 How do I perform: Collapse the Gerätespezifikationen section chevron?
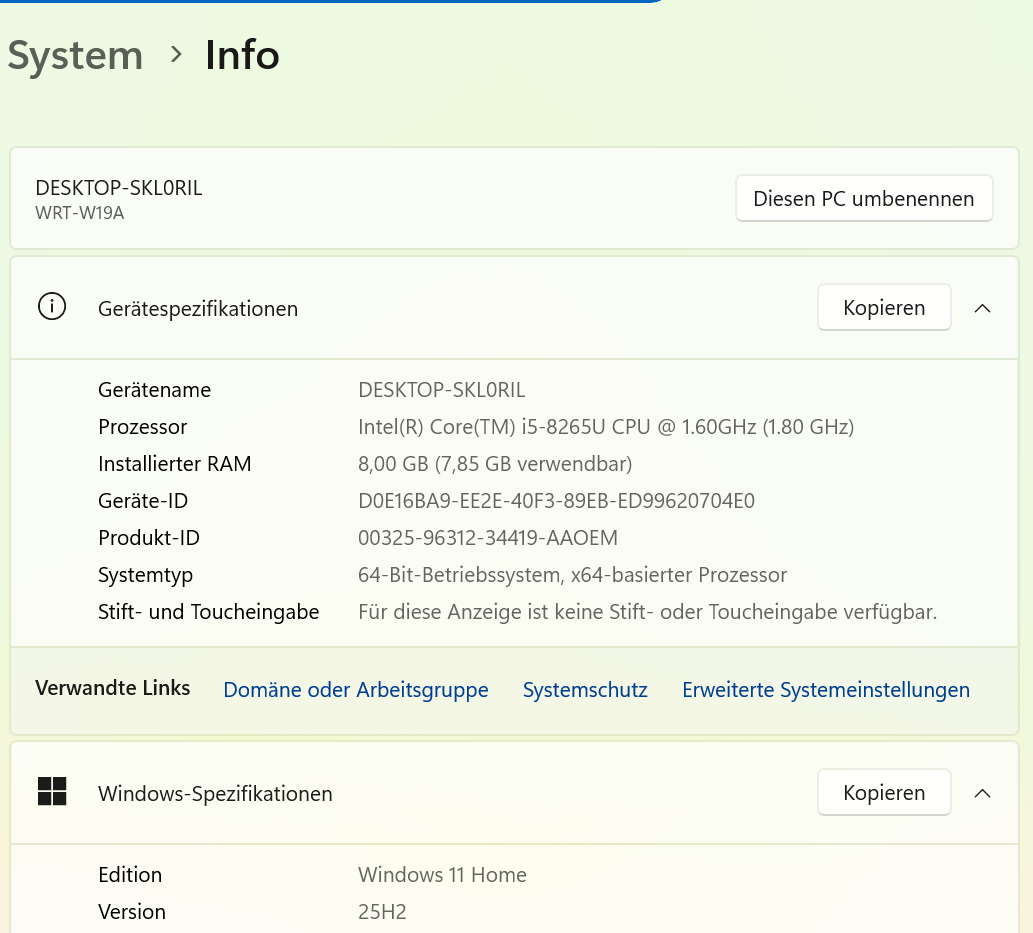coord(982,308)
